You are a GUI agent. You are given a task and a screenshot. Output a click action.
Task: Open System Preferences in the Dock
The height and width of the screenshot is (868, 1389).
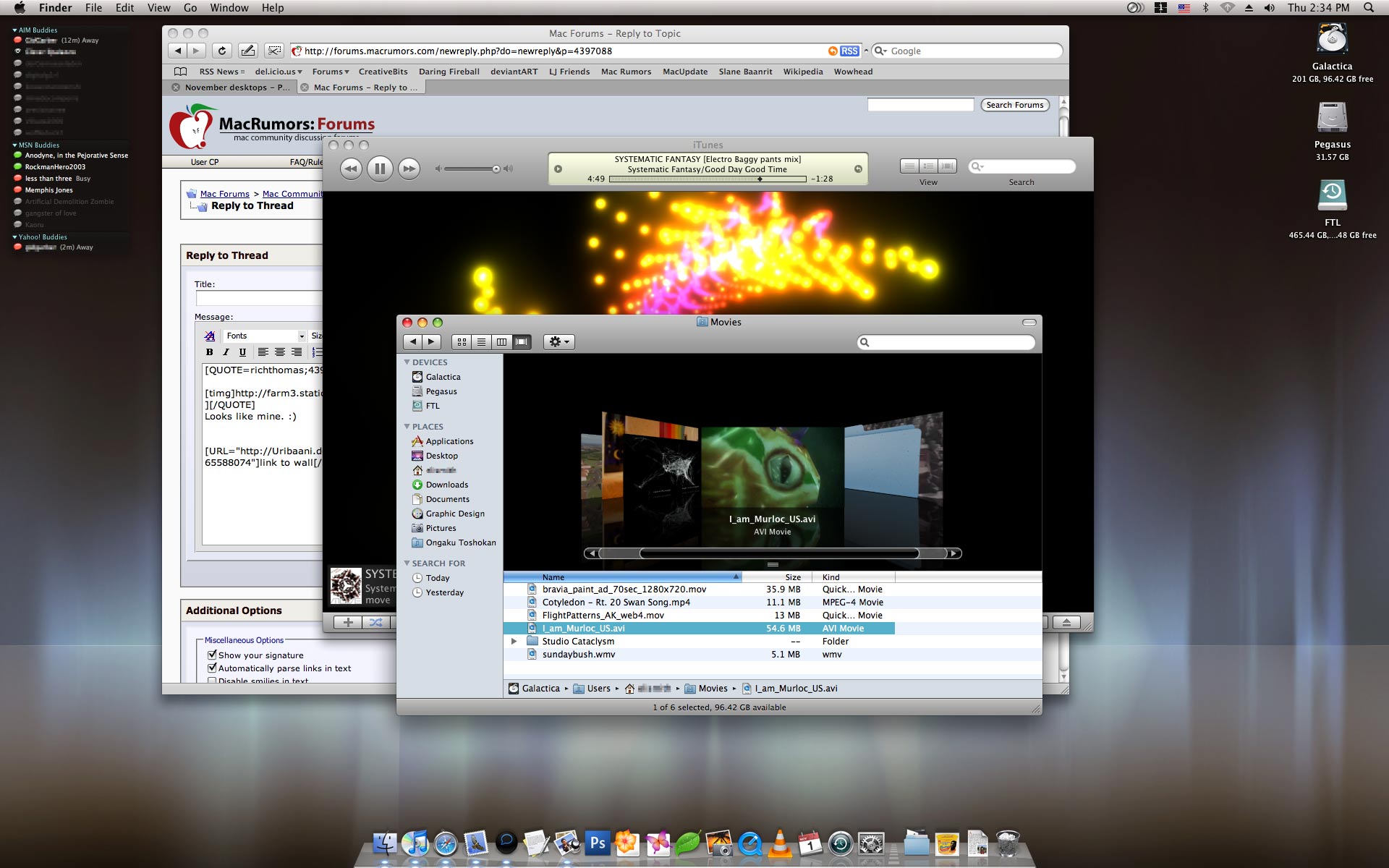click(x=871, y=843)
